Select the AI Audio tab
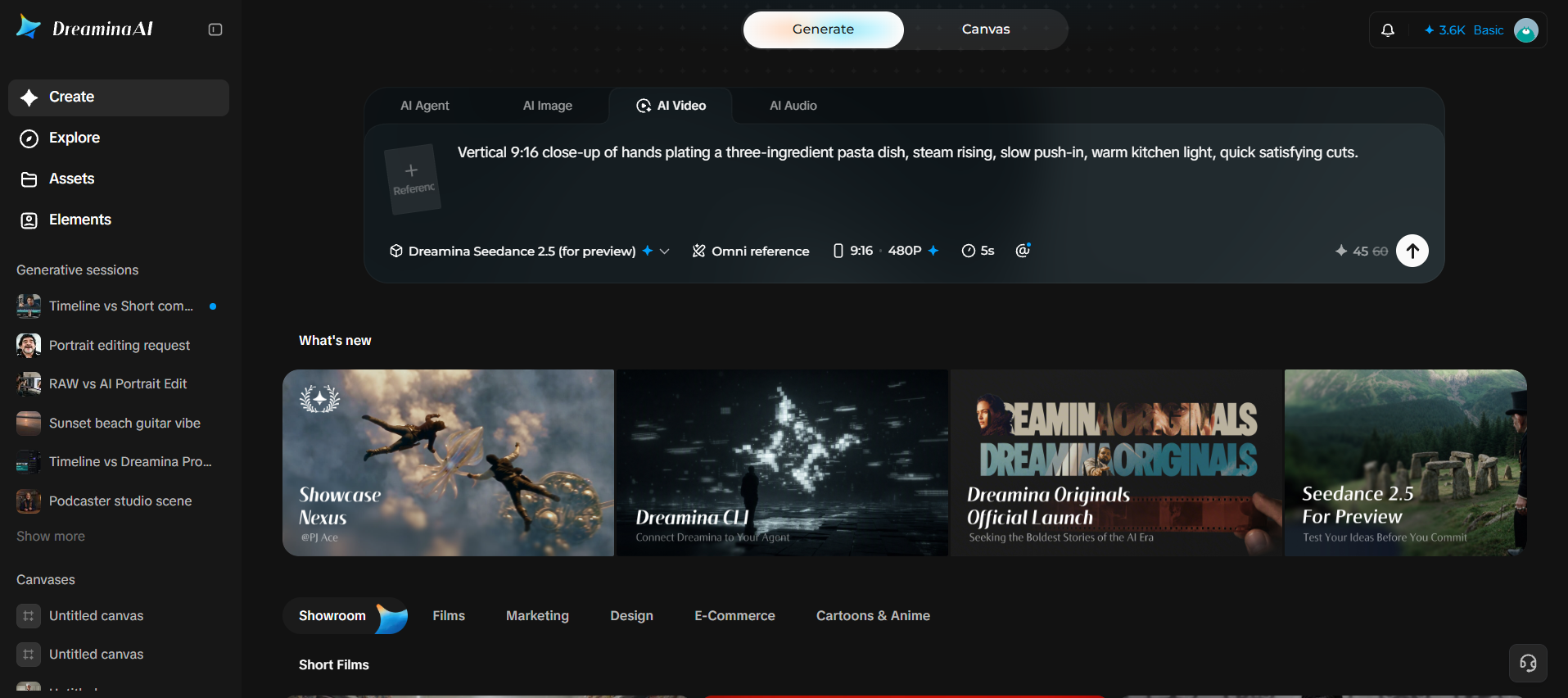This screenshot has width=1568, height=698. [x=793, y=106]
